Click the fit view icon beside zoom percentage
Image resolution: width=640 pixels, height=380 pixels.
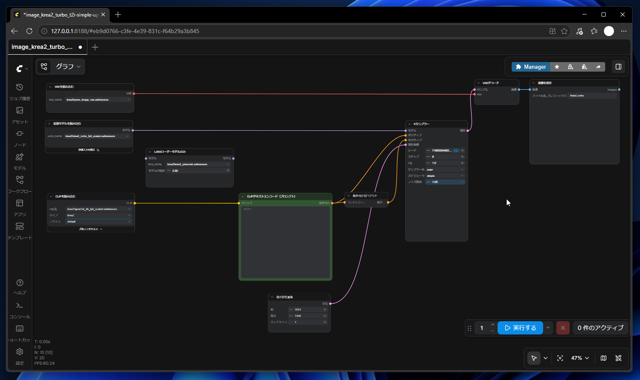(x=560, y=358)
